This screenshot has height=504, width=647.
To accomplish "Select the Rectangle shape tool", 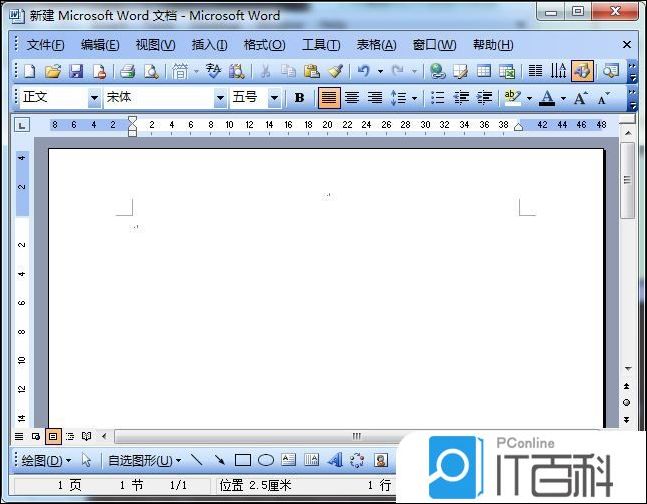I will coord(243,459).
